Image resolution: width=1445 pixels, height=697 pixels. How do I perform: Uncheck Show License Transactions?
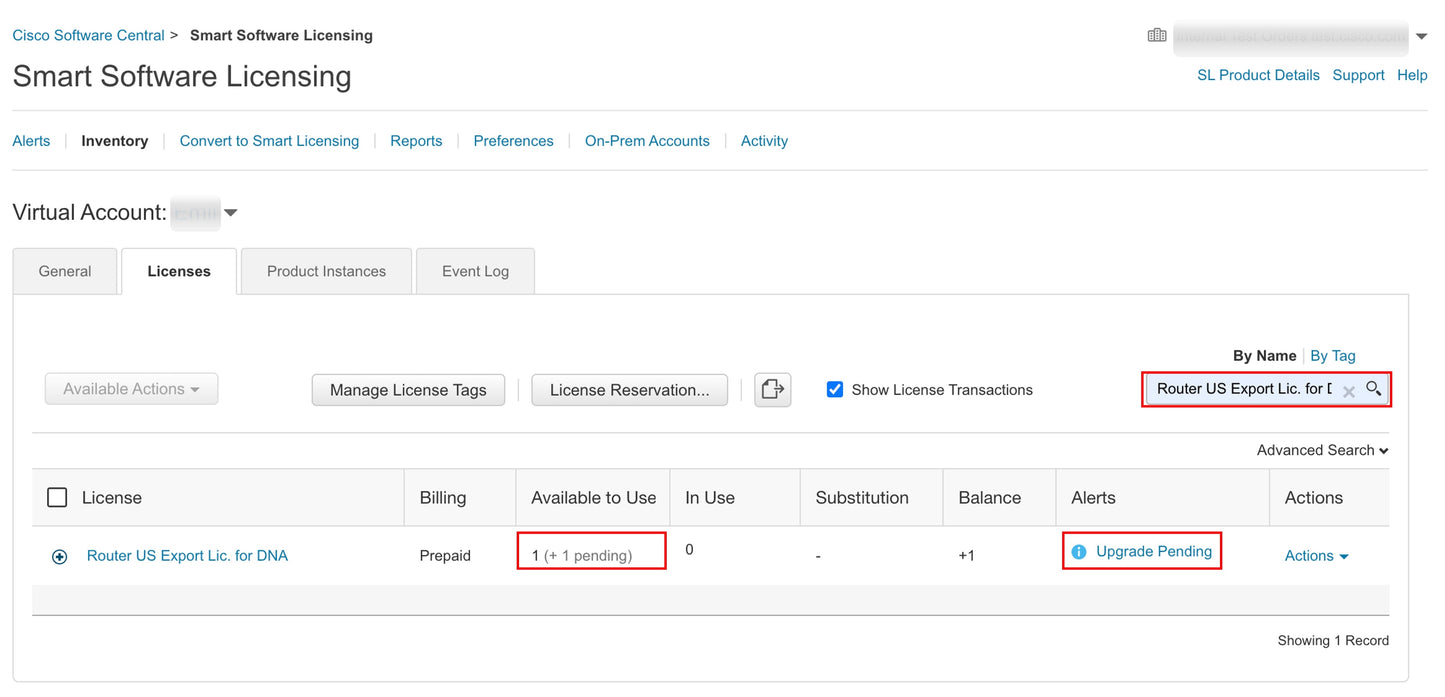[x=835, y=389]
